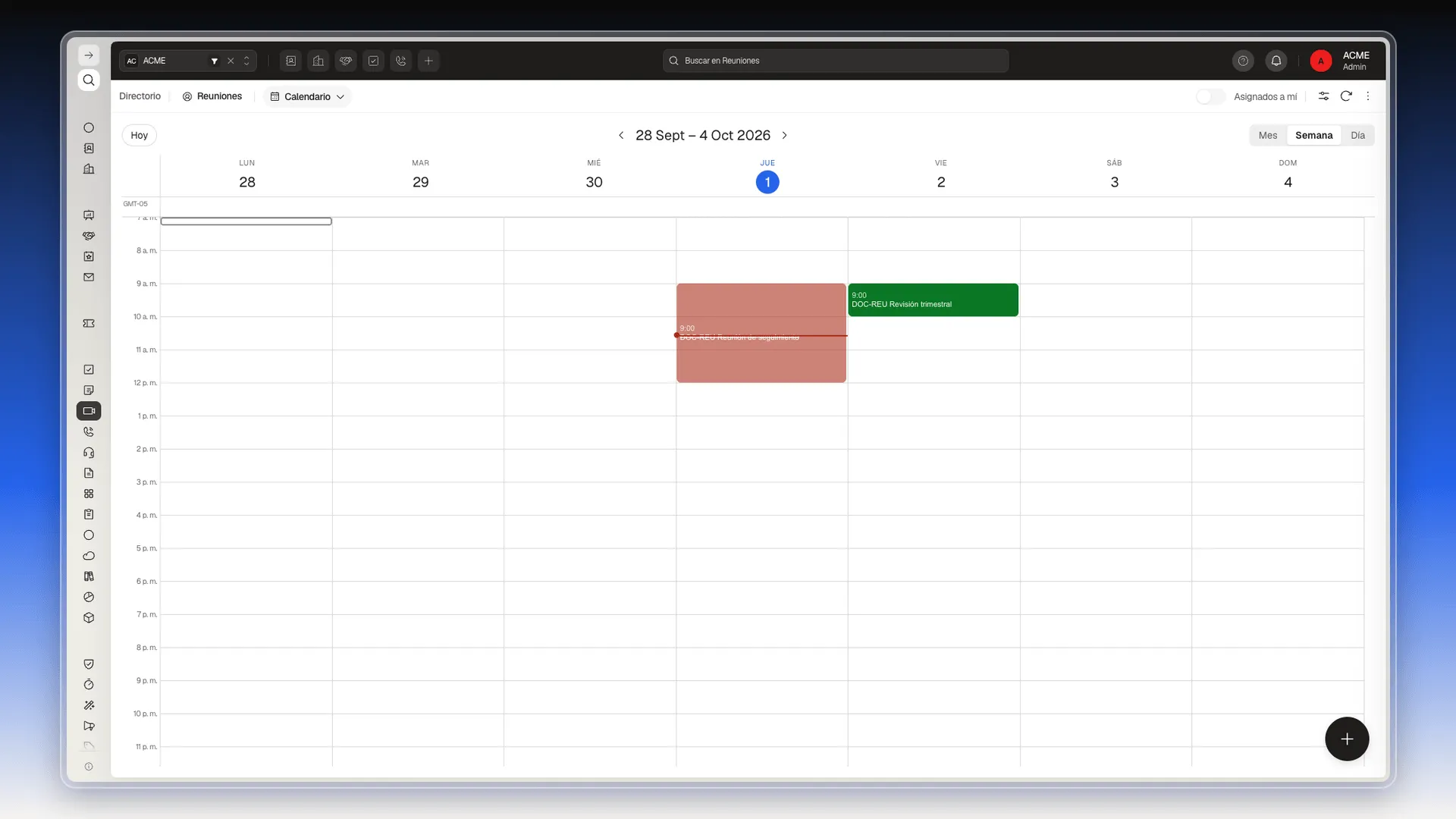Open the ACME workspace switcher arrows
Viewport: 1456px width, 819px height.
pyautogui.click(x=246, y=61)
